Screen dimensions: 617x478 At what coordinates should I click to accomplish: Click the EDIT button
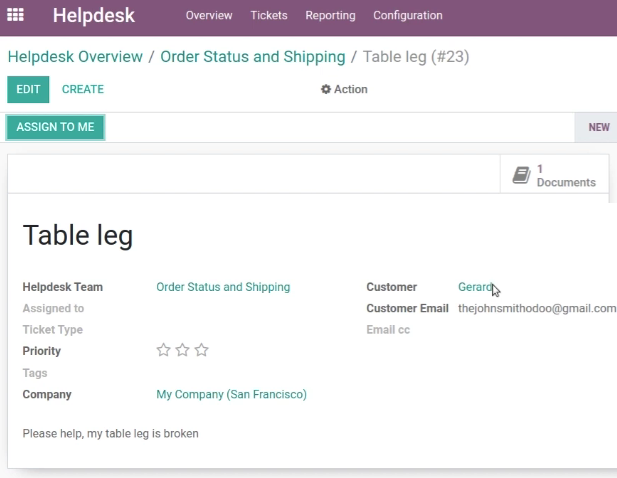coord(28,89)
